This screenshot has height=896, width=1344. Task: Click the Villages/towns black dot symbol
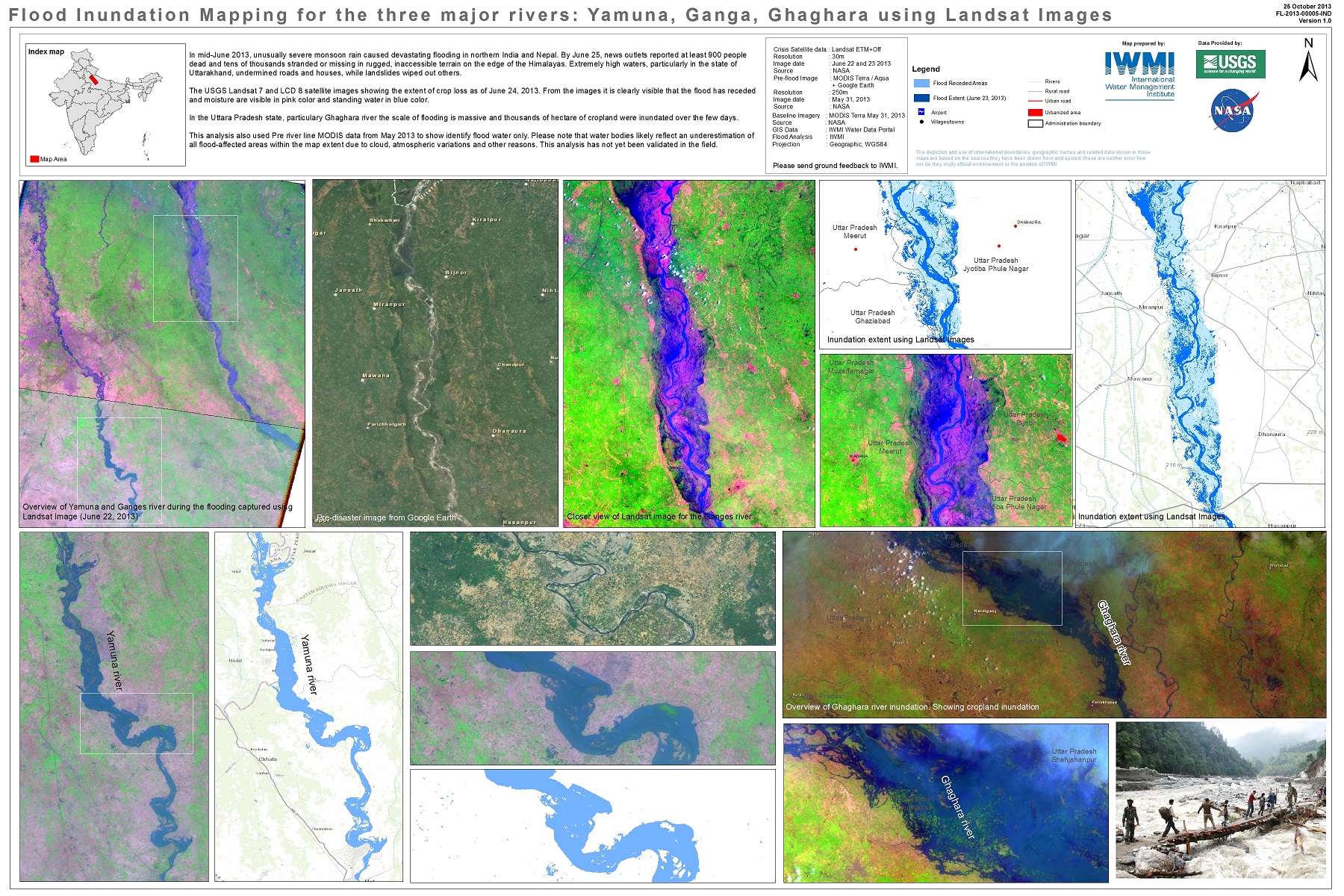(x=921, y=122)
